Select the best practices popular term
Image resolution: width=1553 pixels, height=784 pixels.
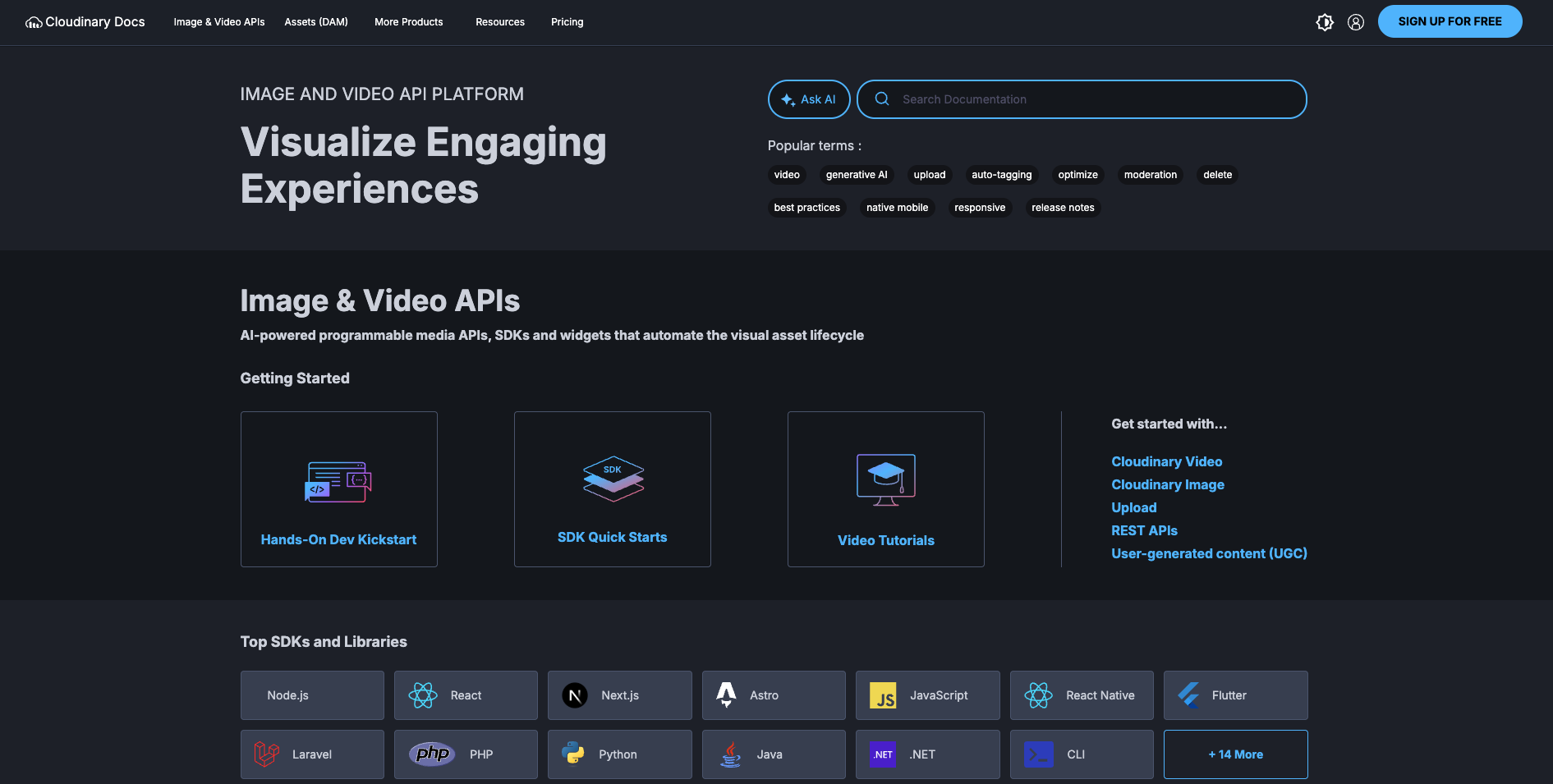tap(807, 208)
